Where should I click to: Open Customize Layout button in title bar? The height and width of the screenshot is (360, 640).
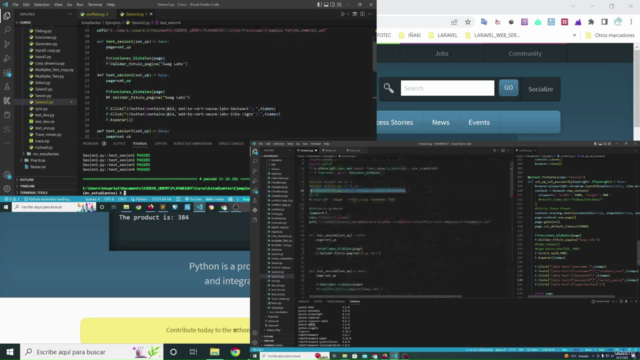(x=339, y=4)
